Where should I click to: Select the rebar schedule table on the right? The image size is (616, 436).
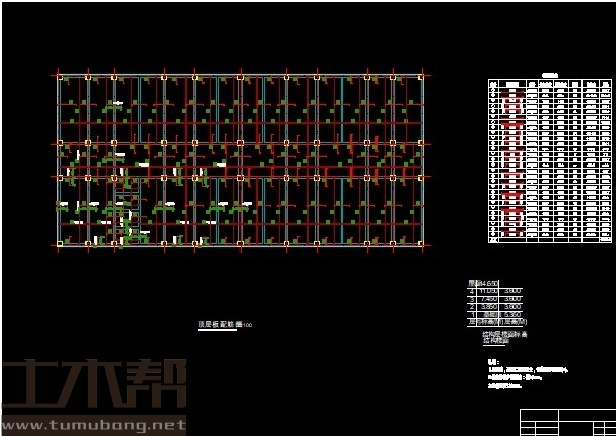[550, 160]
